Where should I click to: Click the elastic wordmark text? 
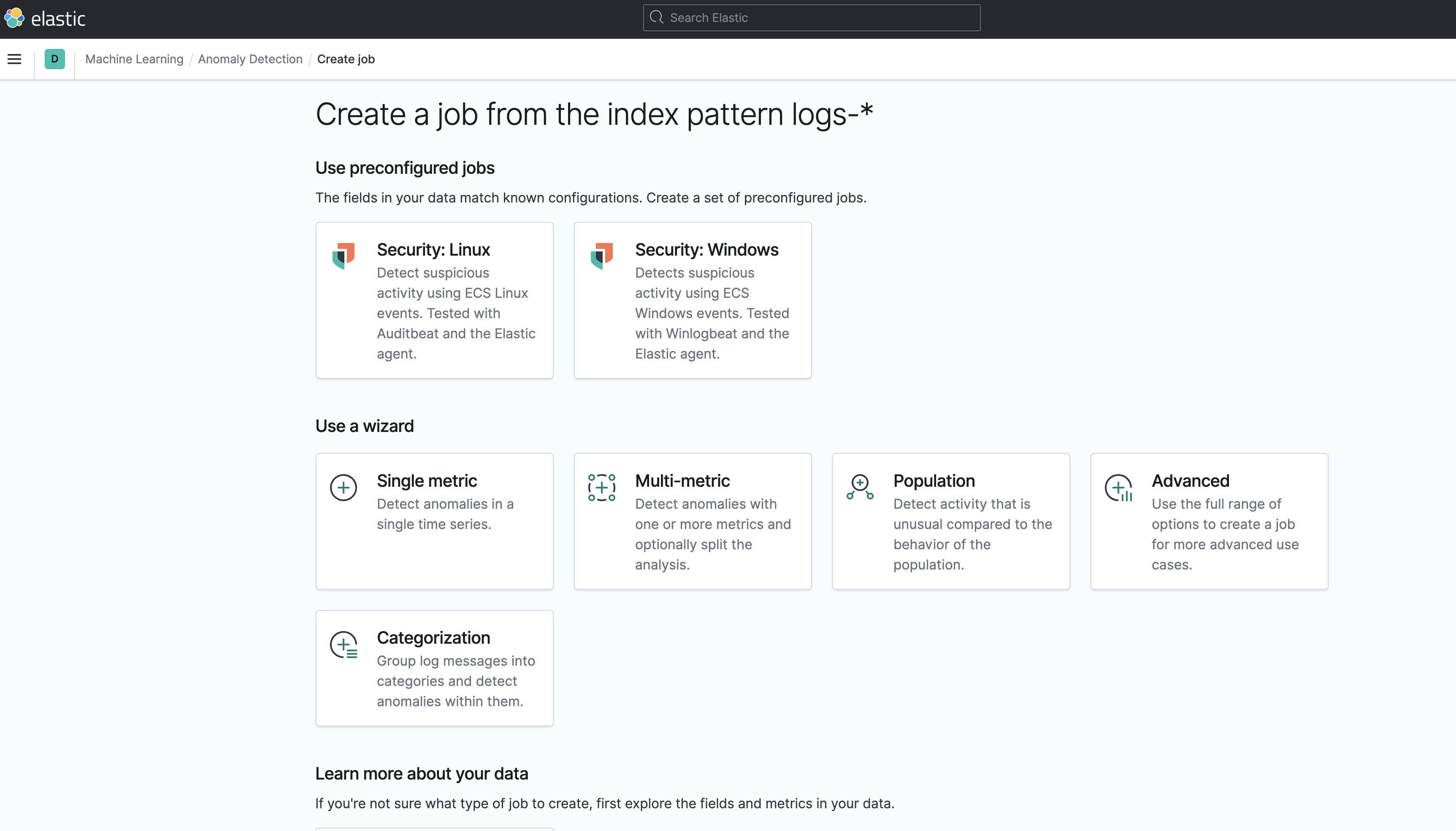pyautogui.click(x=58, y=19)
